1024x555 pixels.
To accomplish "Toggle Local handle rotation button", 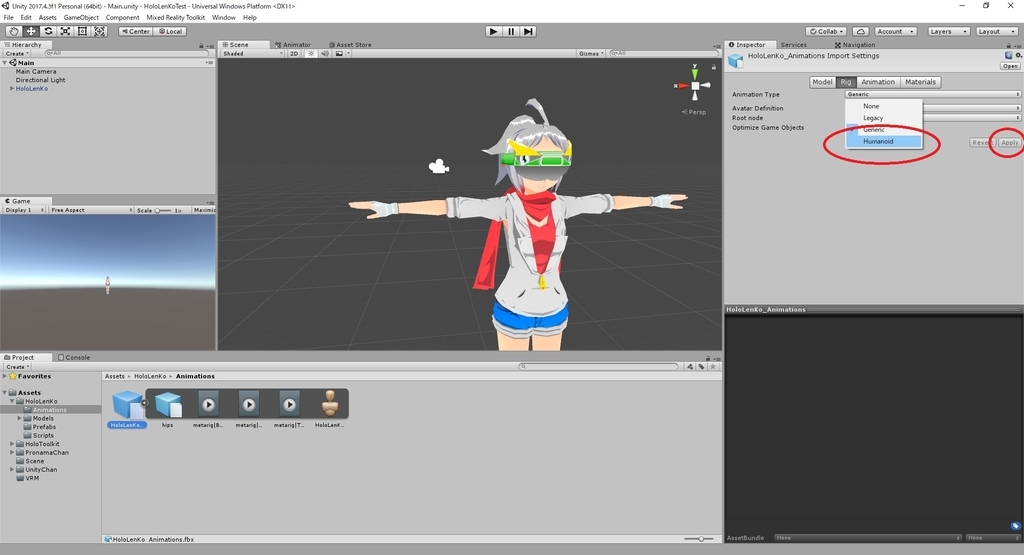I will 170,31.
